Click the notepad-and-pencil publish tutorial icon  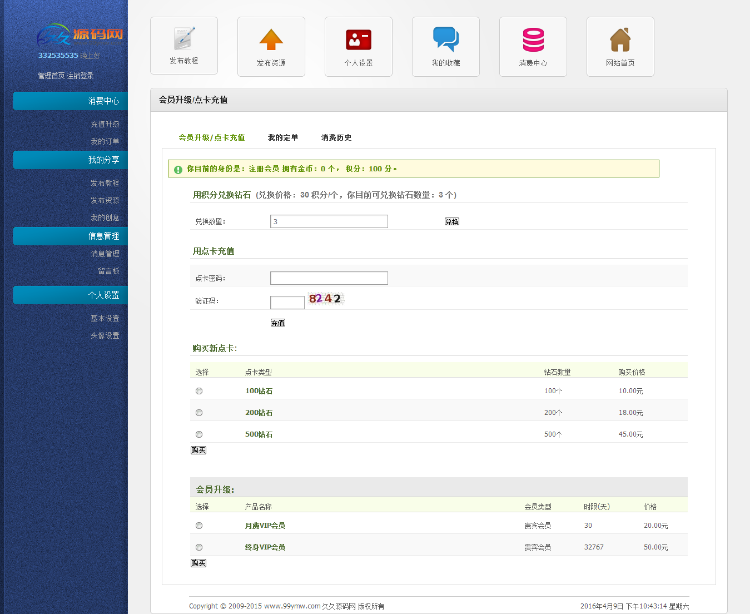(x=184, y=40)
